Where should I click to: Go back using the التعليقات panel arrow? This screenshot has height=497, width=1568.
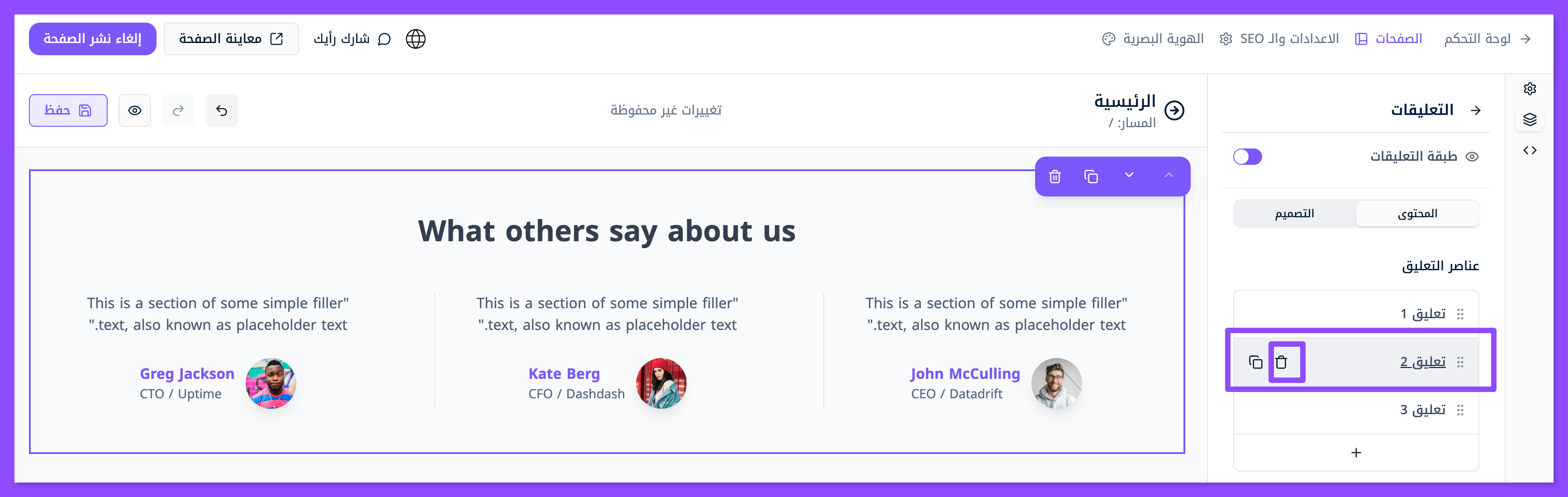[x=1475, y=110]
